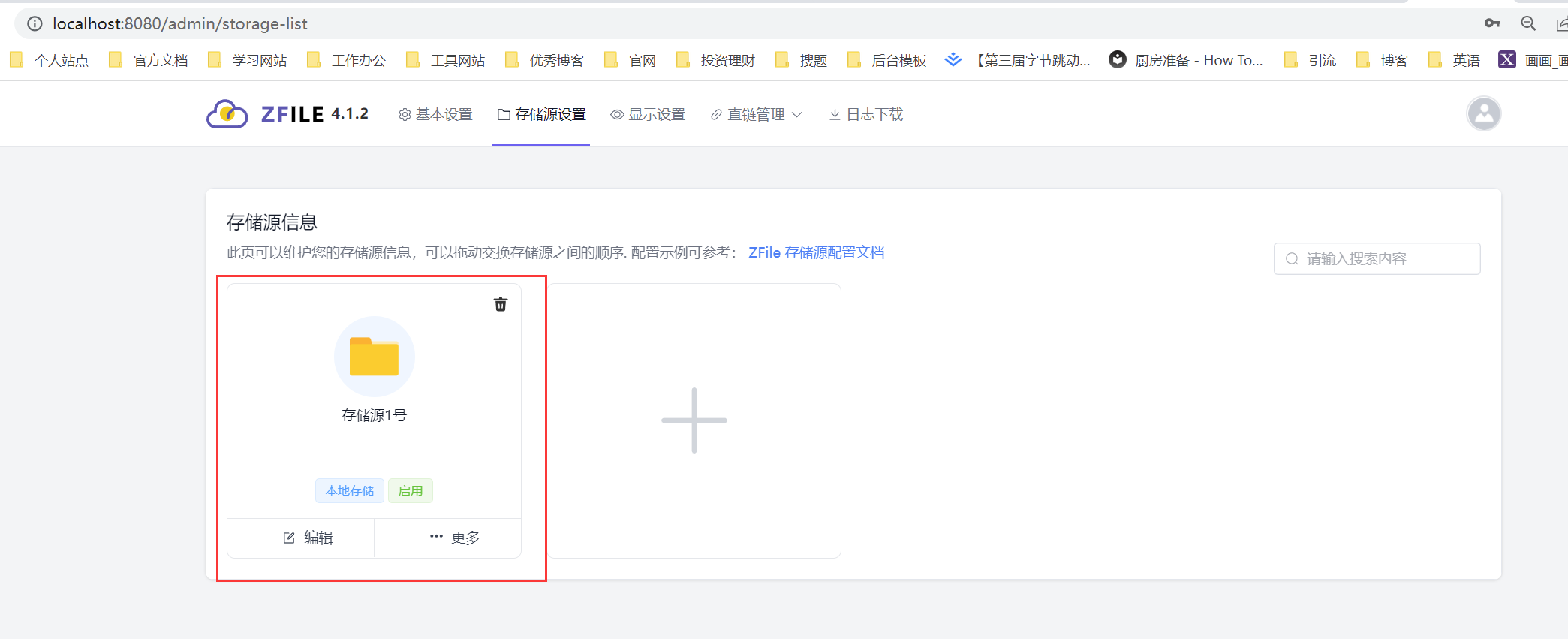Expand the 直链管理 dropdown menu

pos(757,115)
